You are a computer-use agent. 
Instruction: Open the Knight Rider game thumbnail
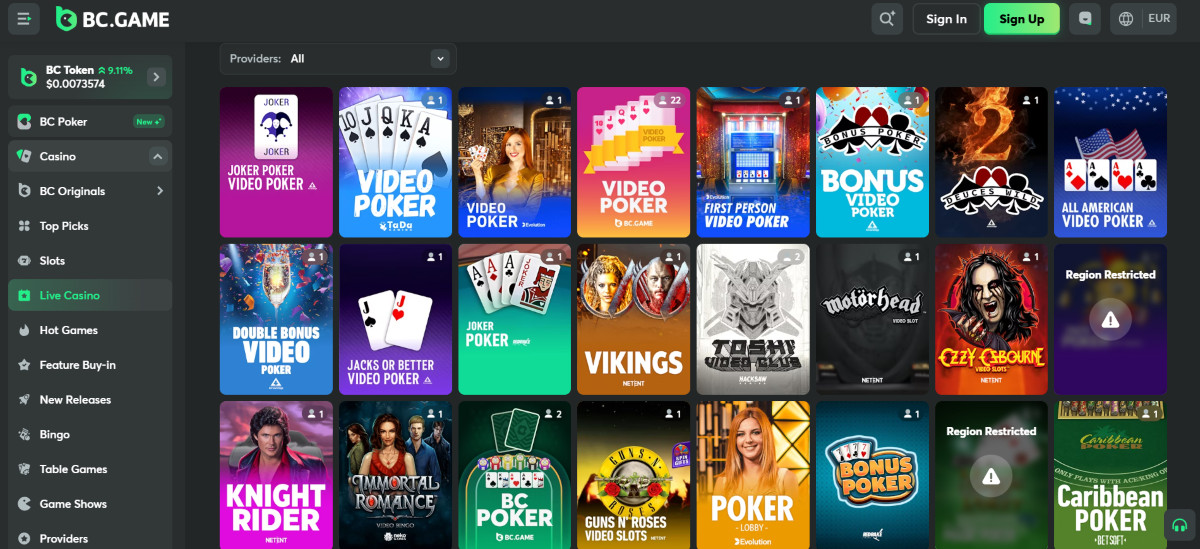276,476
